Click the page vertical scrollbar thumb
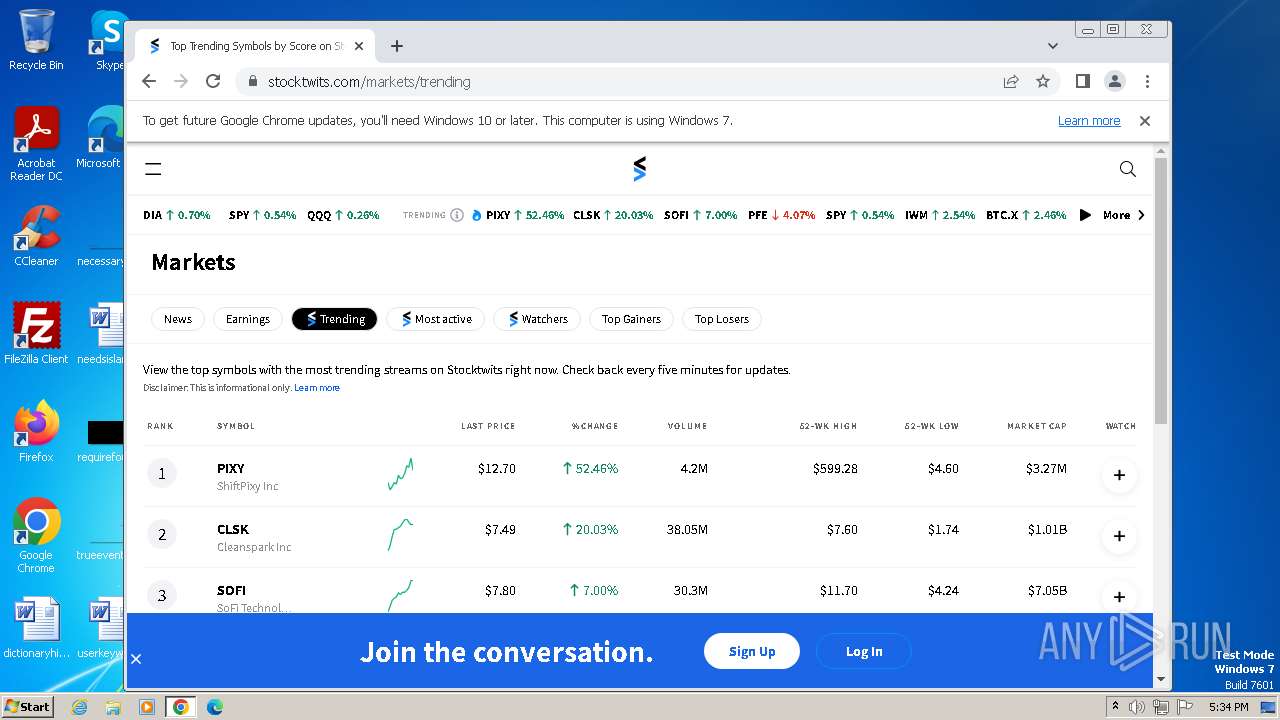 (x=1161, y=290)
